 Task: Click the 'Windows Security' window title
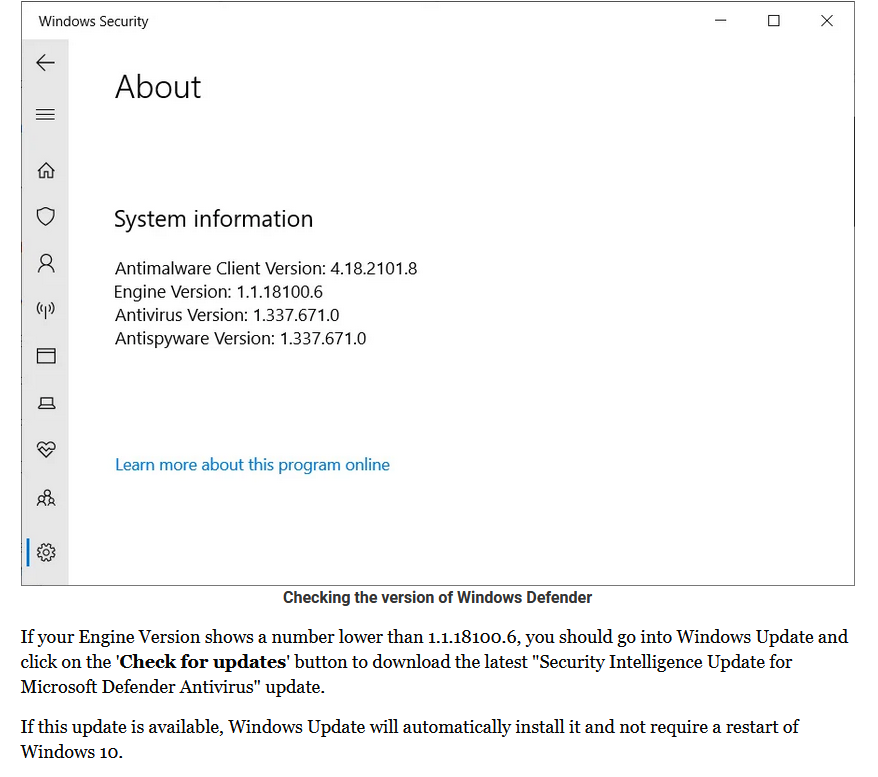94,21
